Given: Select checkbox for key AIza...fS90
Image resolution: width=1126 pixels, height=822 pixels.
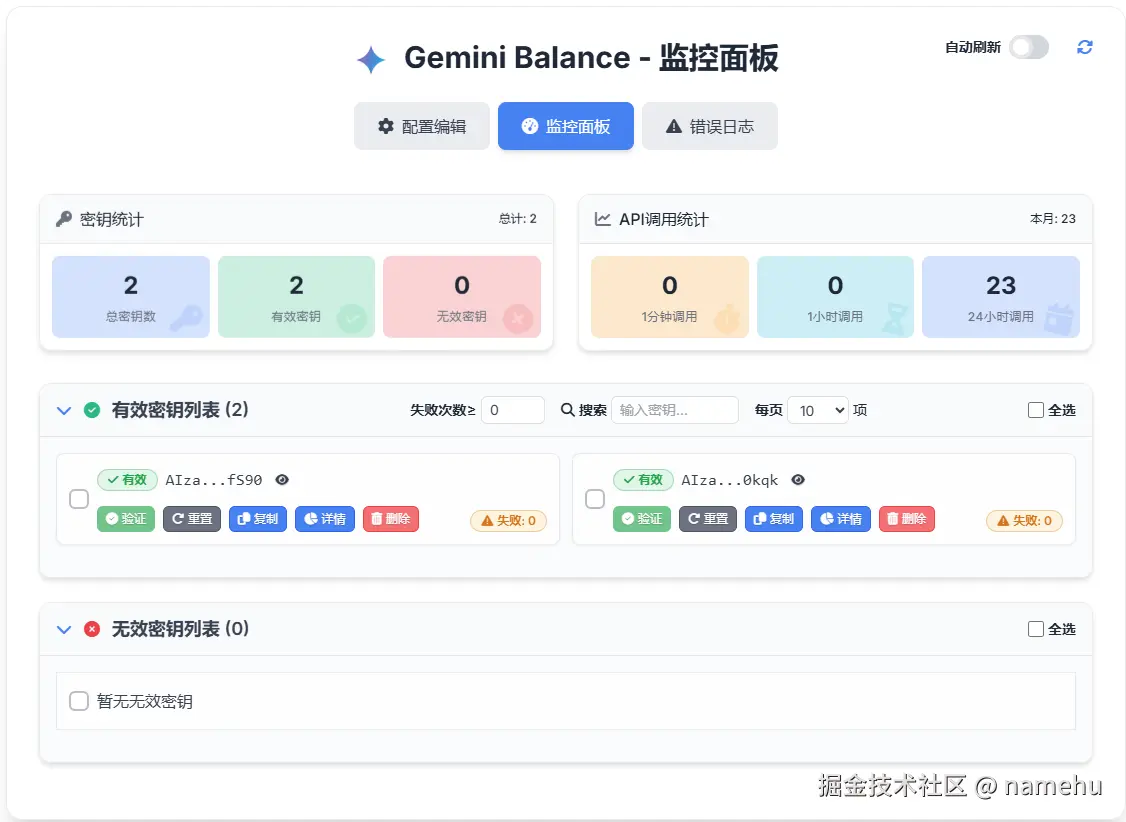Looking at the screenshot, I should coord(79,499).
